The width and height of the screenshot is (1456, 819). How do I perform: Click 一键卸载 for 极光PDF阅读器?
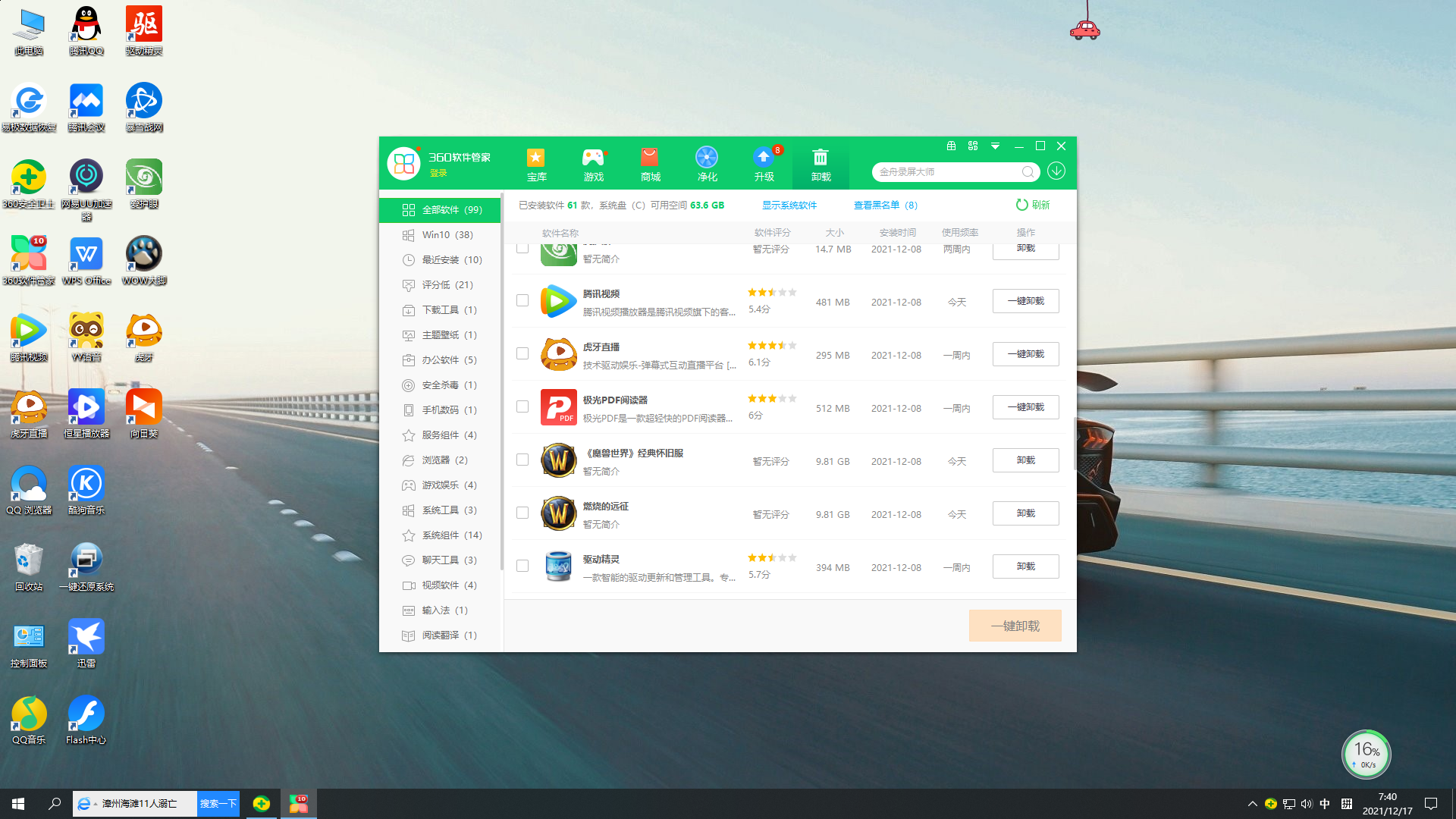(x=1025, y=407)
